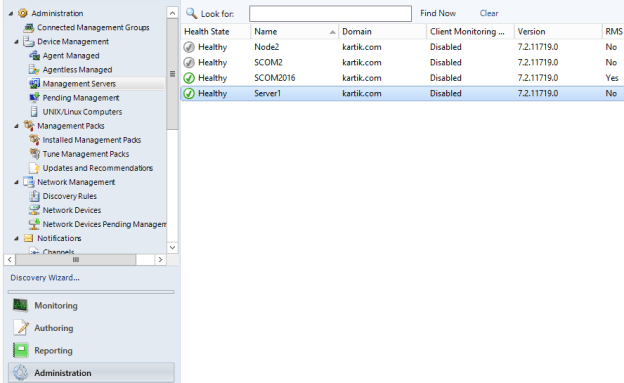
Task: Click the Installed Management Packs icon
Action: tap(35, 140)
